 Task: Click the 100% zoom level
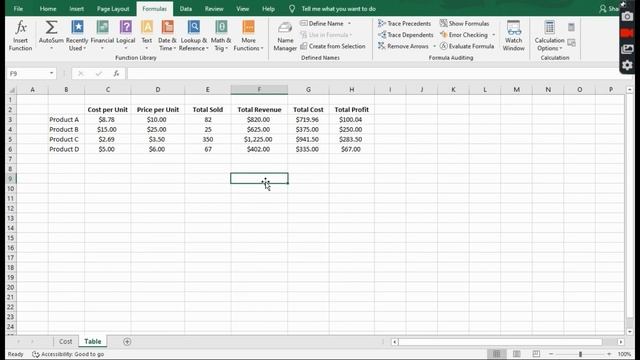click(624, 354)
